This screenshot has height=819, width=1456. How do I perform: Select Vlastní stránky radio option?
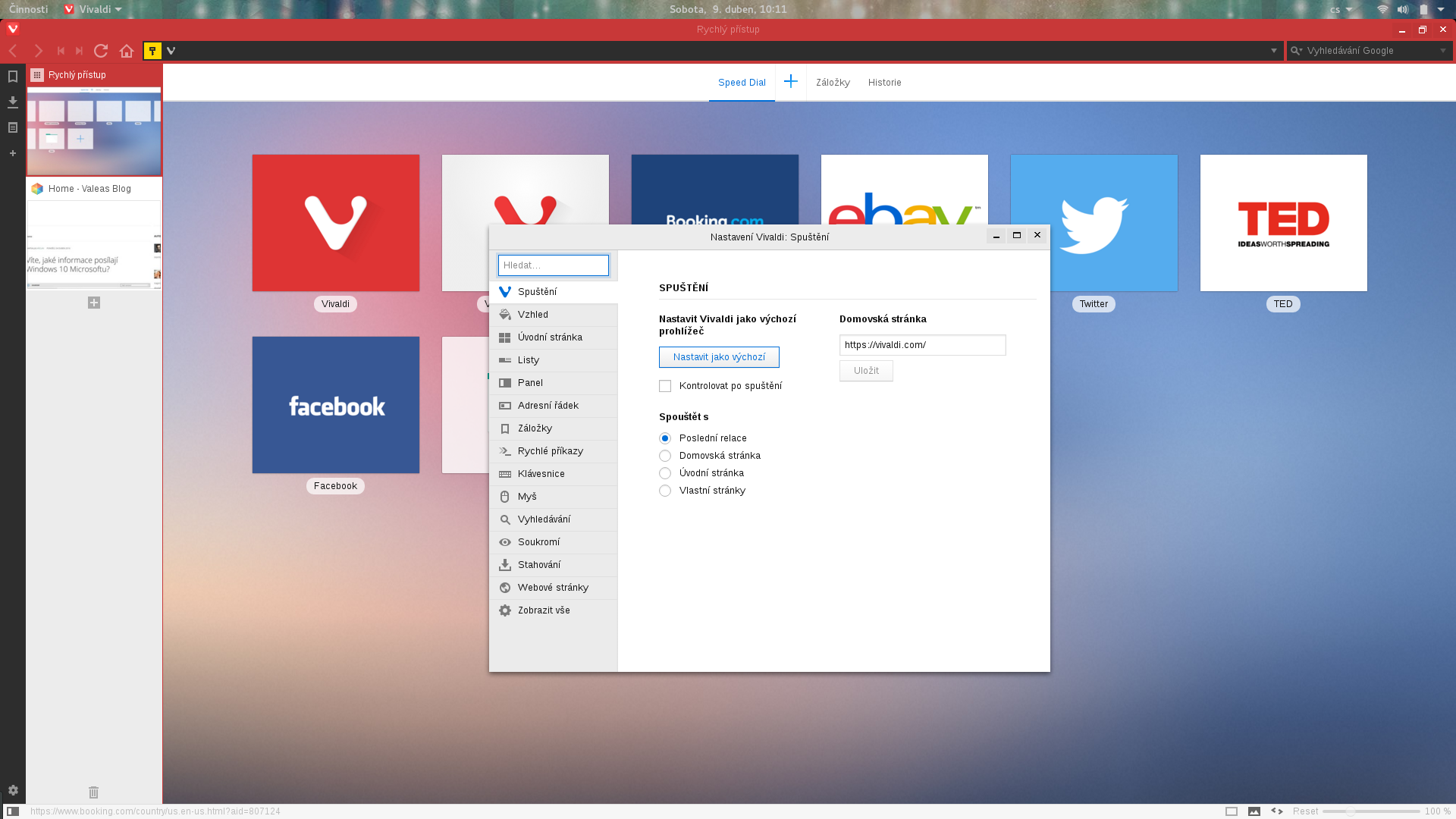(665, 491)
